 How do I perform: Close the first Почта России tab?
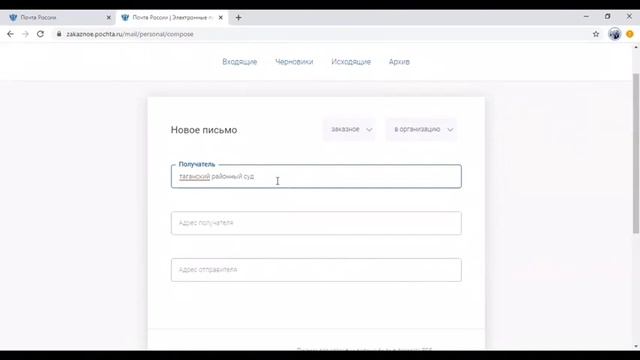point(109,18)
